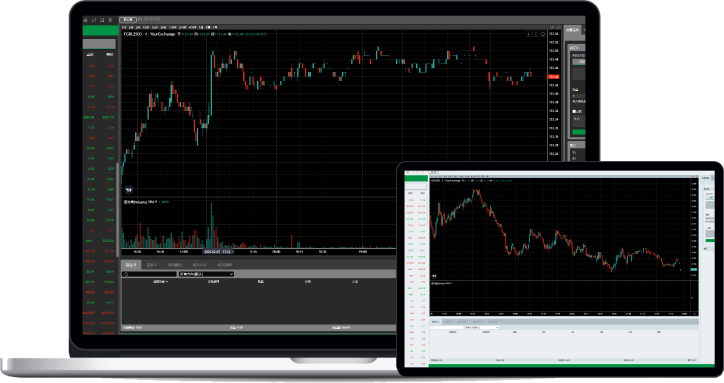The image size is (724, 383).
Task: Open the filter dropdown below the bottom tabs
Action: click(206, 274)
